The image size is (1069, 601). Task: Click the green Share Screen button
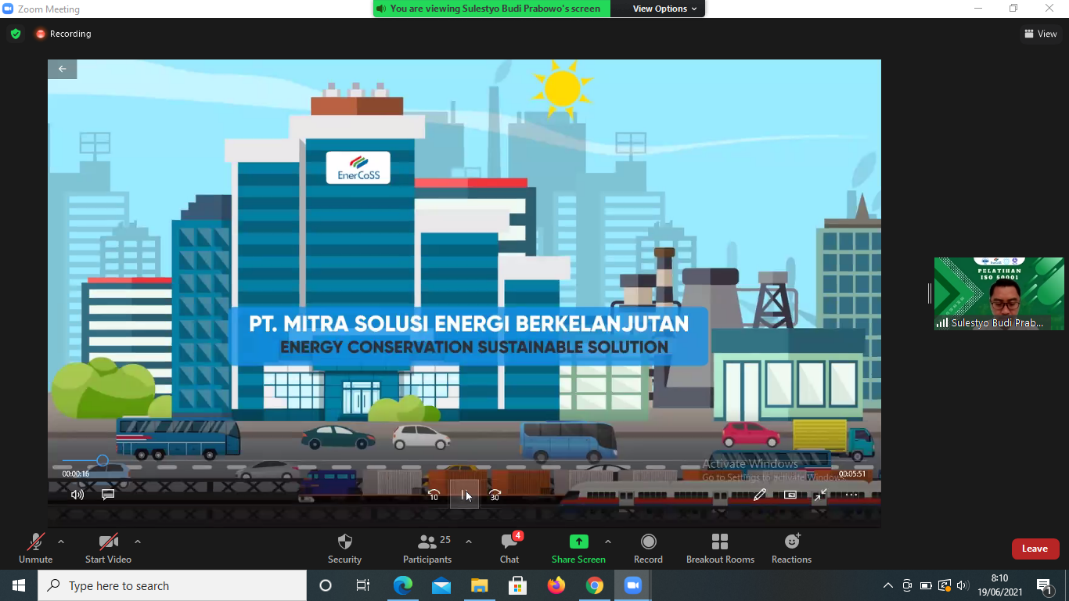578,549
